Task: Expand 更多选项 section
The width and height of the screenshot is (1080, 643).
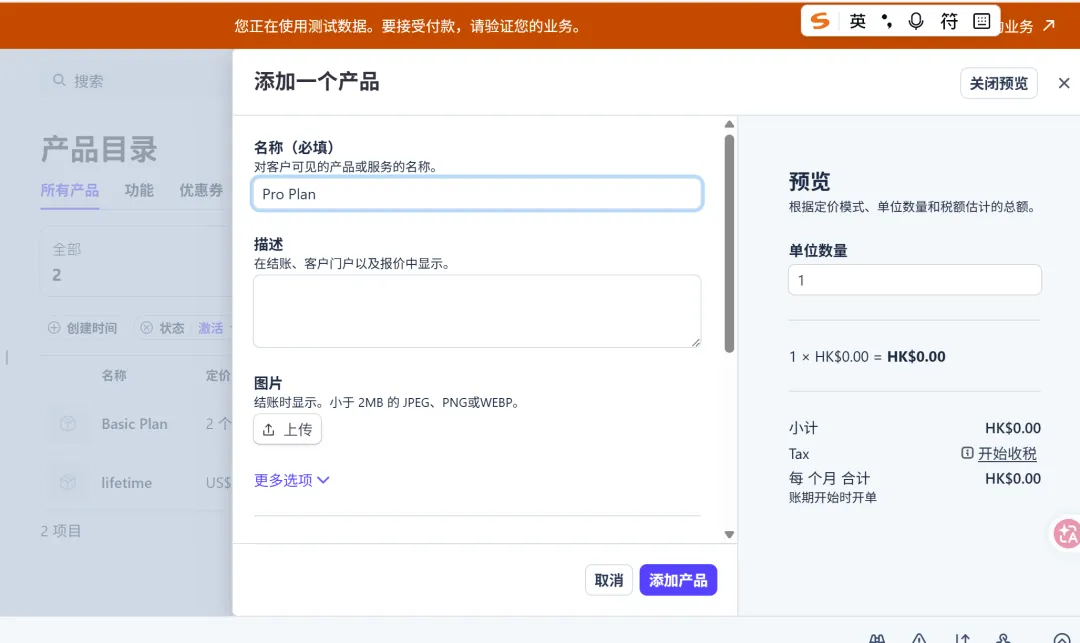Action: coord(292,480)
